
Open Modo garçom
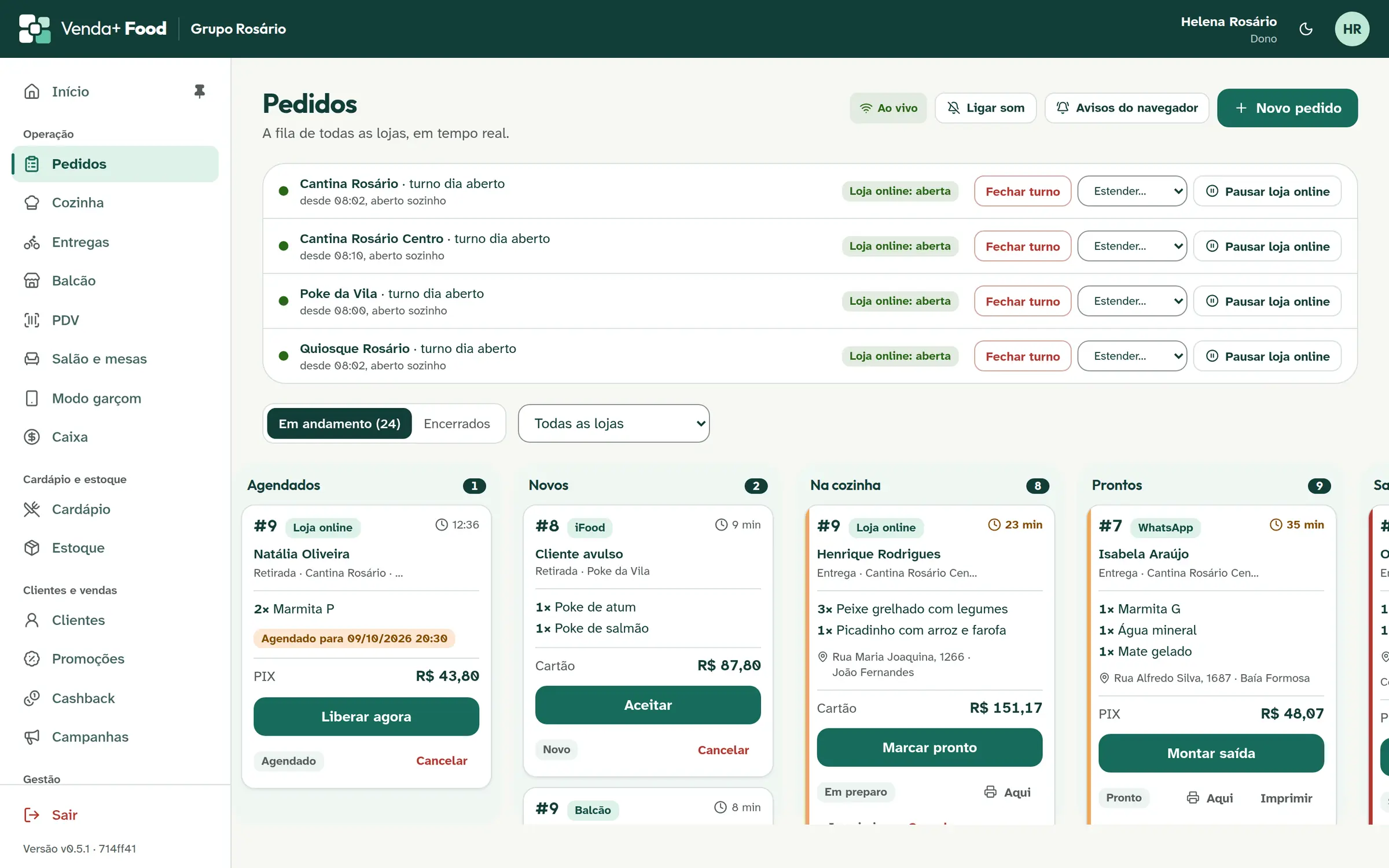115,398
